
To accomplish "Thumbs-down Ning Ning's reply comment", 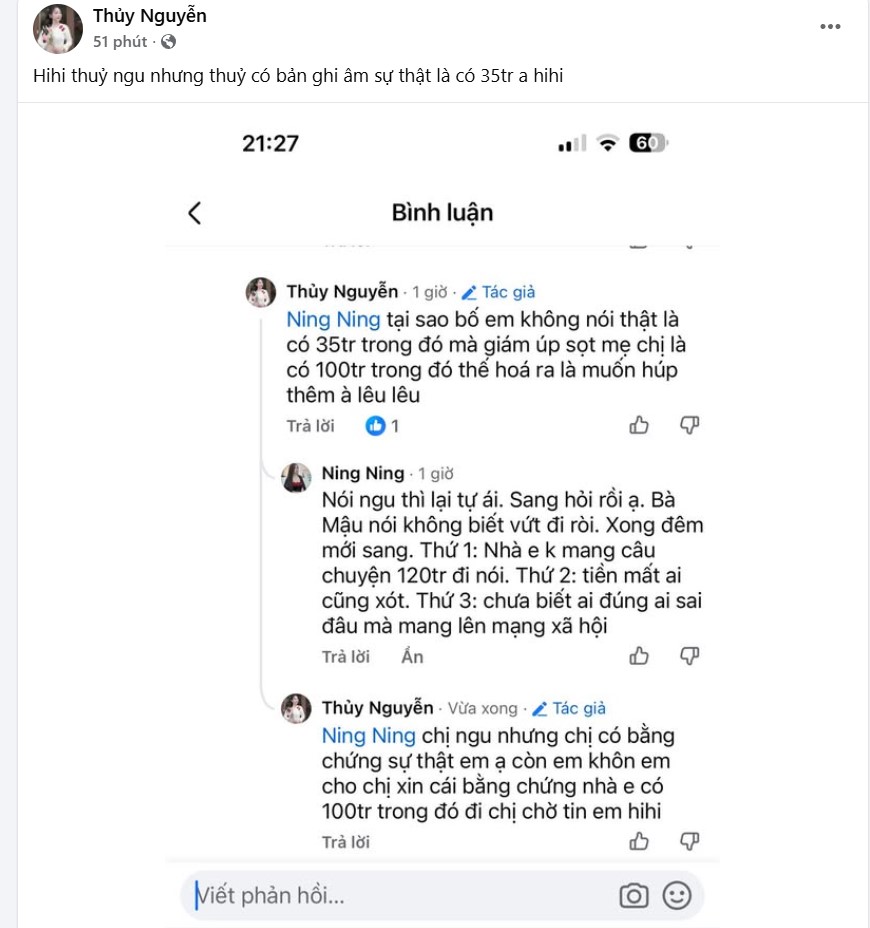I will coord(689,656).
